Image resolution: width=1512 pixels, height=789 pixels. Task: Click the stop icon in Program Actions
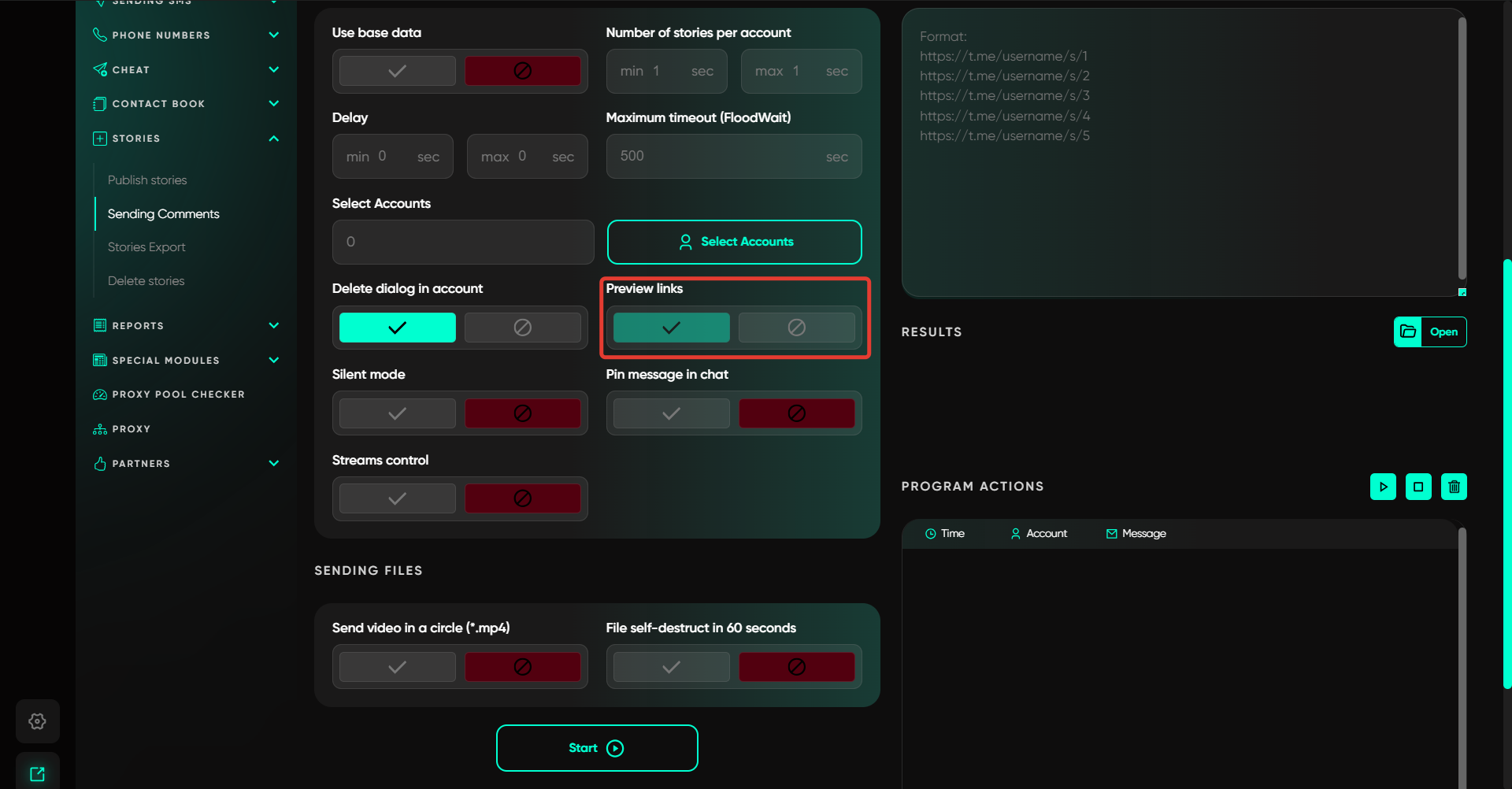[x=1418, y=487]
